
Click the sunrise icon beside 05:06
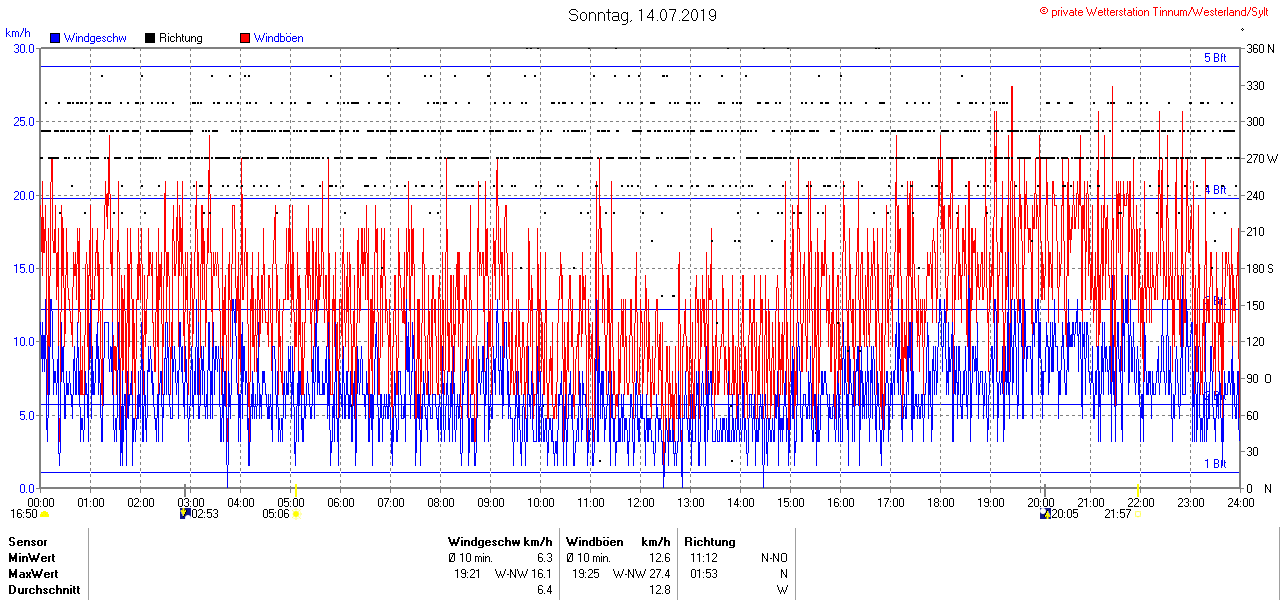point(296,513)
